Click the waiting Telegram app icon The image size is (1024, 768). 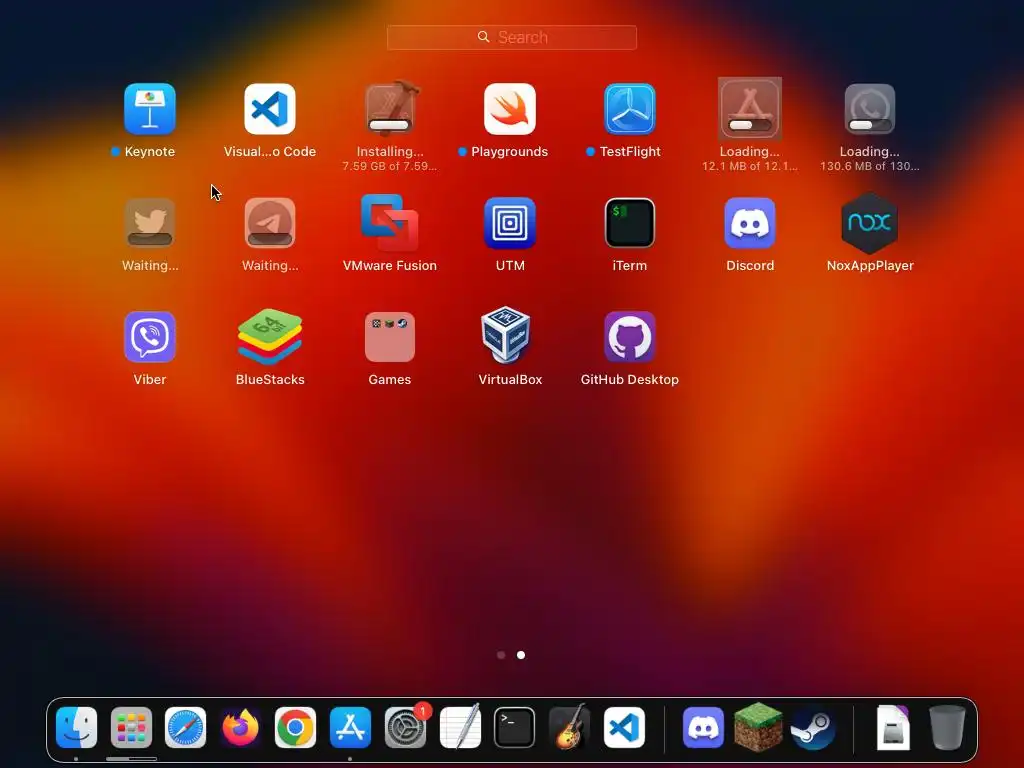click(x=270, y=223)
